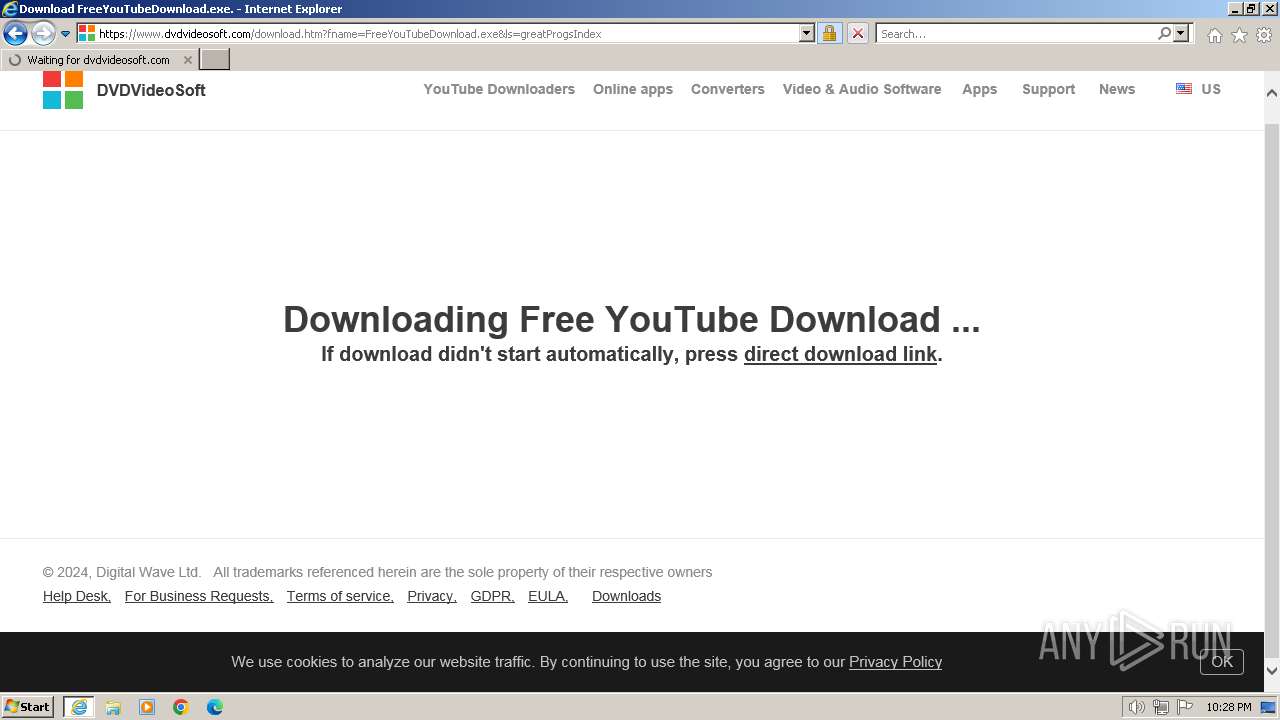Screen dimensions: 1280x720
Task: Open the Tools gear icon
Action: (1264, 35)
